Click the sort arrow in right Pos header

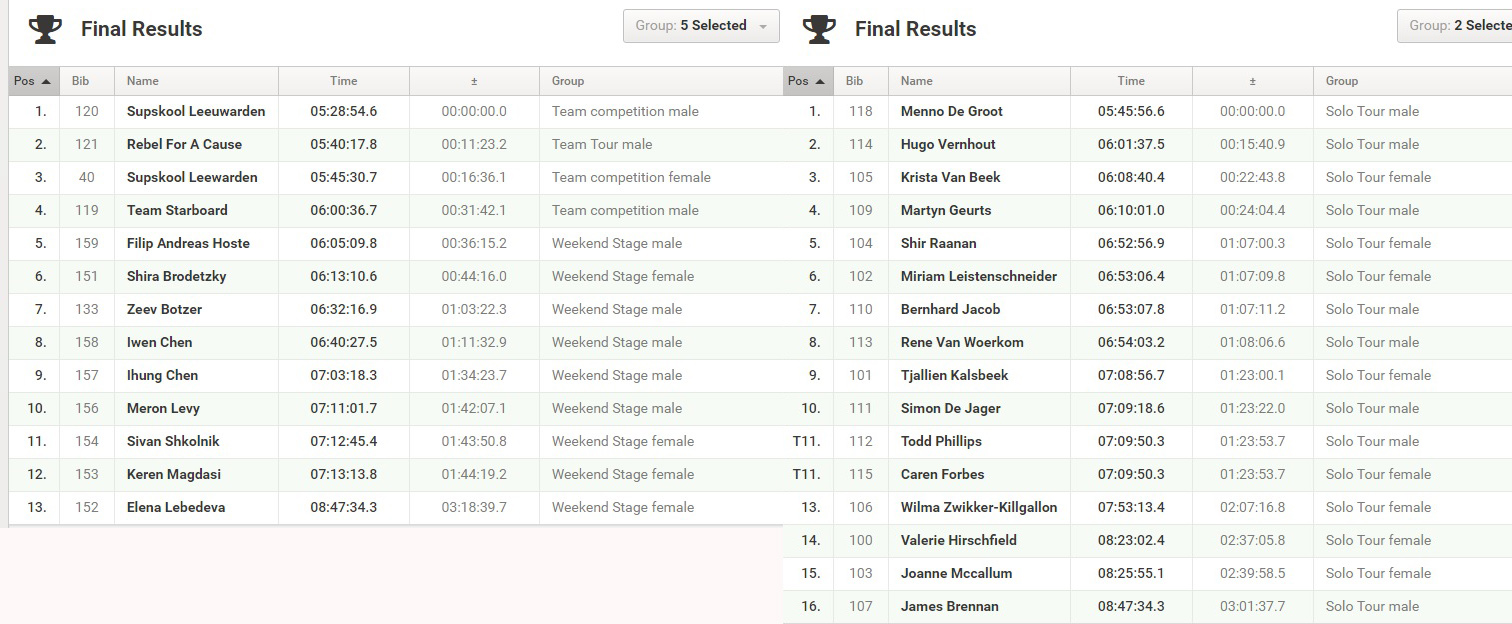point(820,81)
